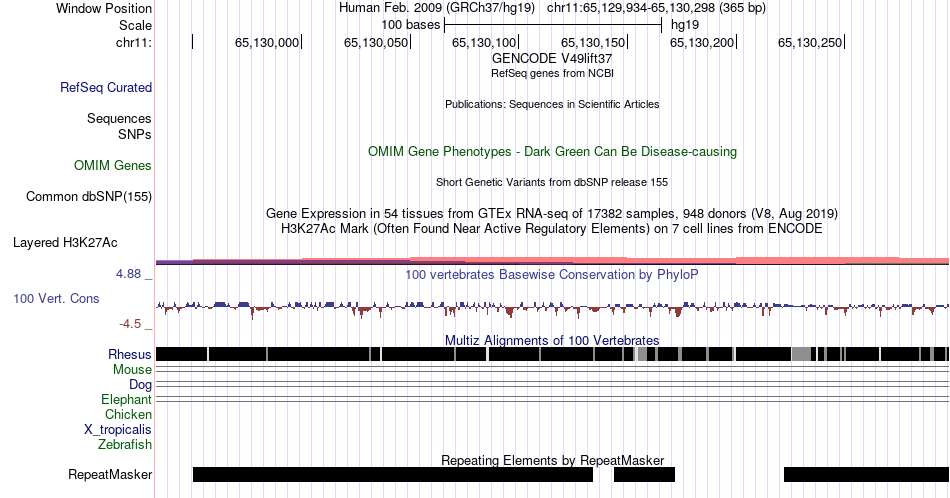The height and width of the screenshot is (498, 950).
Task: Click the RefSeq genes from NCBI title
Action: click(552, 73)
